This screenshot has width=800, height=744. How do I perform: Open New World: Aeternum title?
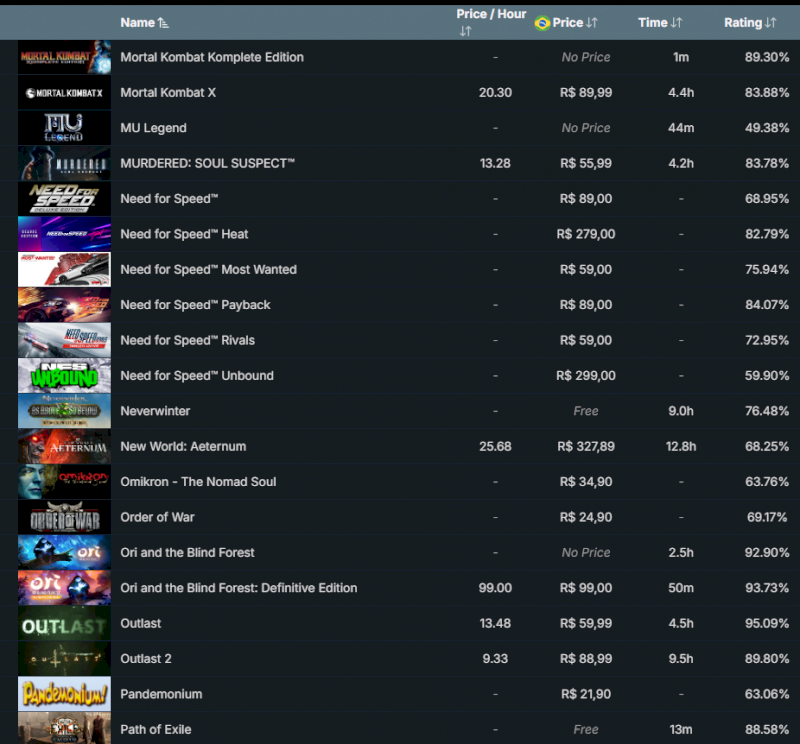tap(183, 447)
